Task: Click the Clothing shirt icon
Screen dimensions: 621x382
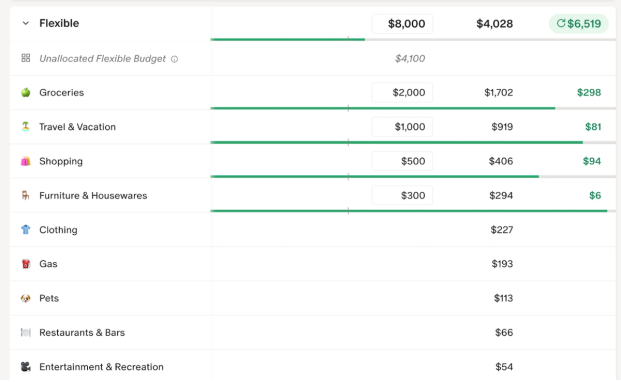Action: tap(26, 230)
